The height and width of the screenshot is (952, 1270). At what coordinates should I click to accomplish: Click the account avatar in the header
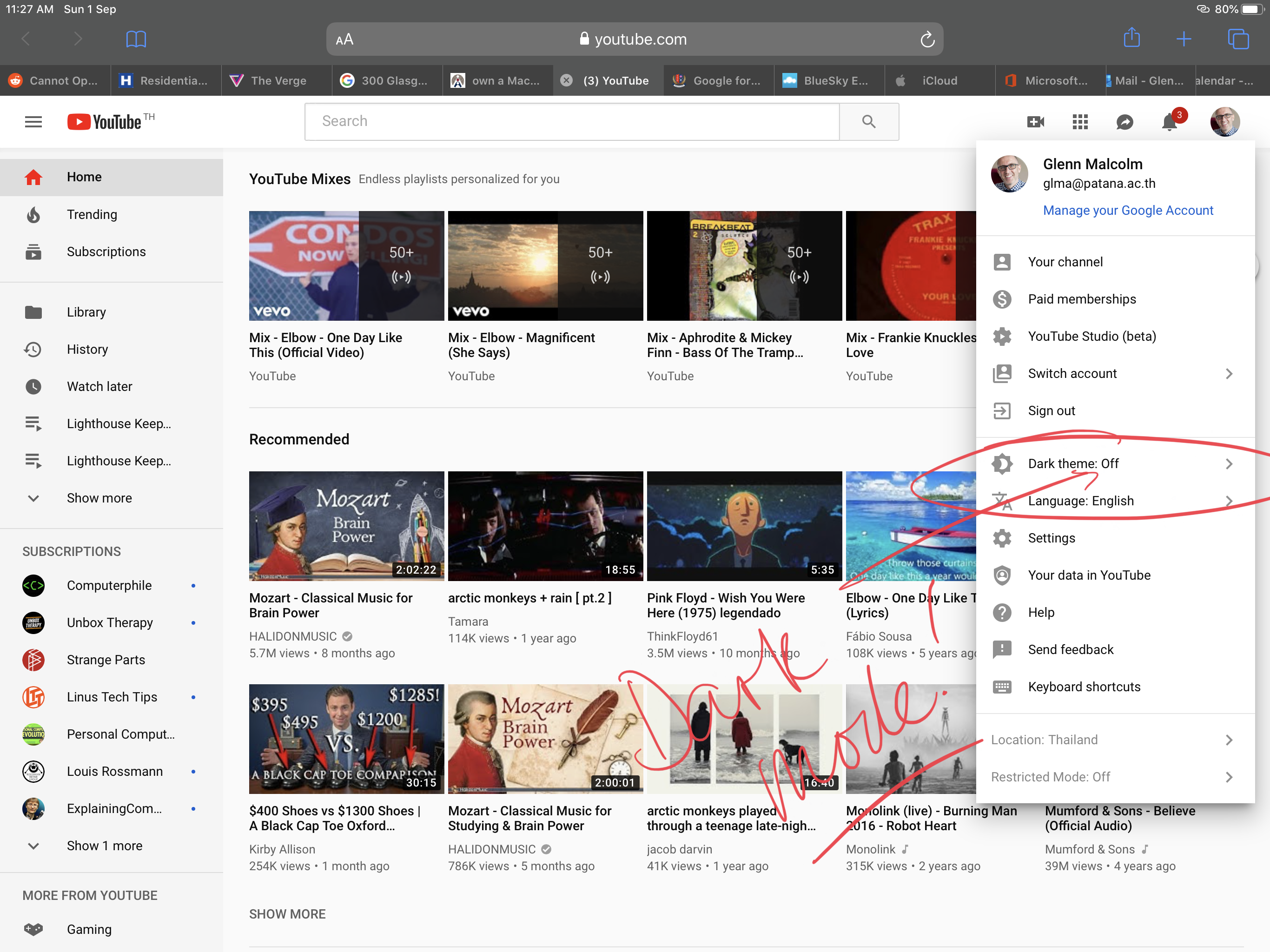[1224, 122]
